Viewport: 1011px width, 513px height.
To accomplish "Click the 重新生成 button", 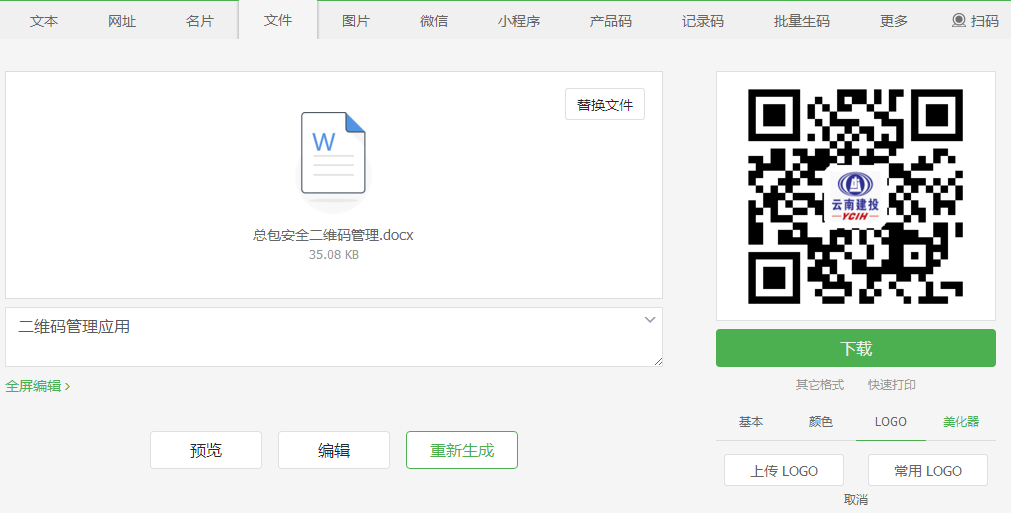I will pos(462,450).
